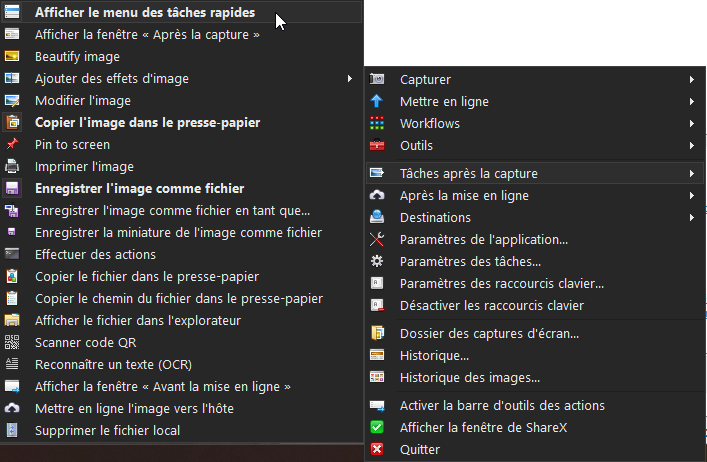Expand the Ajouter des effets d'image submenu arrow
Screen dimensions: 707x462
coord(349,79)
